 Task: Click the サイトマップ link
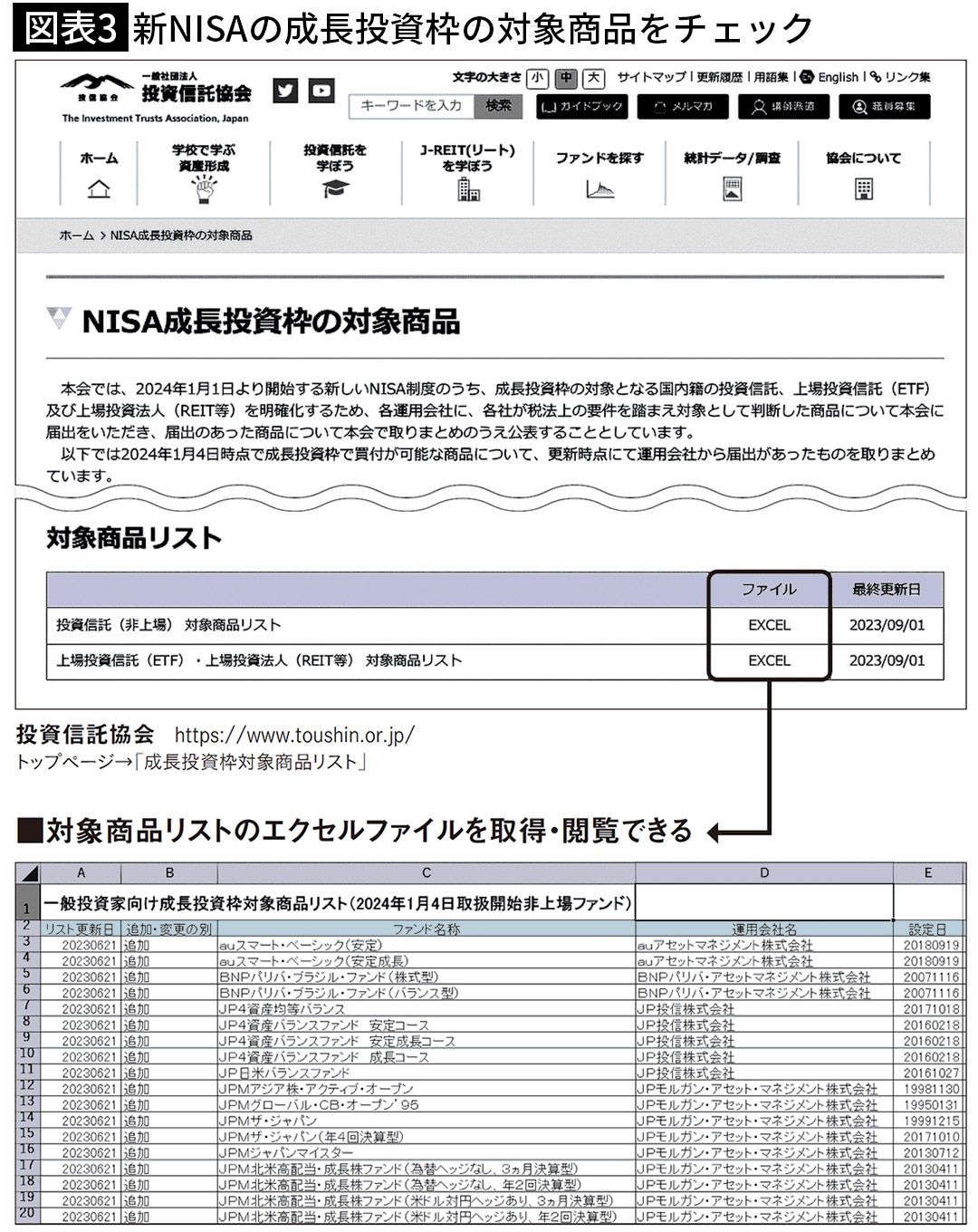pos(651,78)
